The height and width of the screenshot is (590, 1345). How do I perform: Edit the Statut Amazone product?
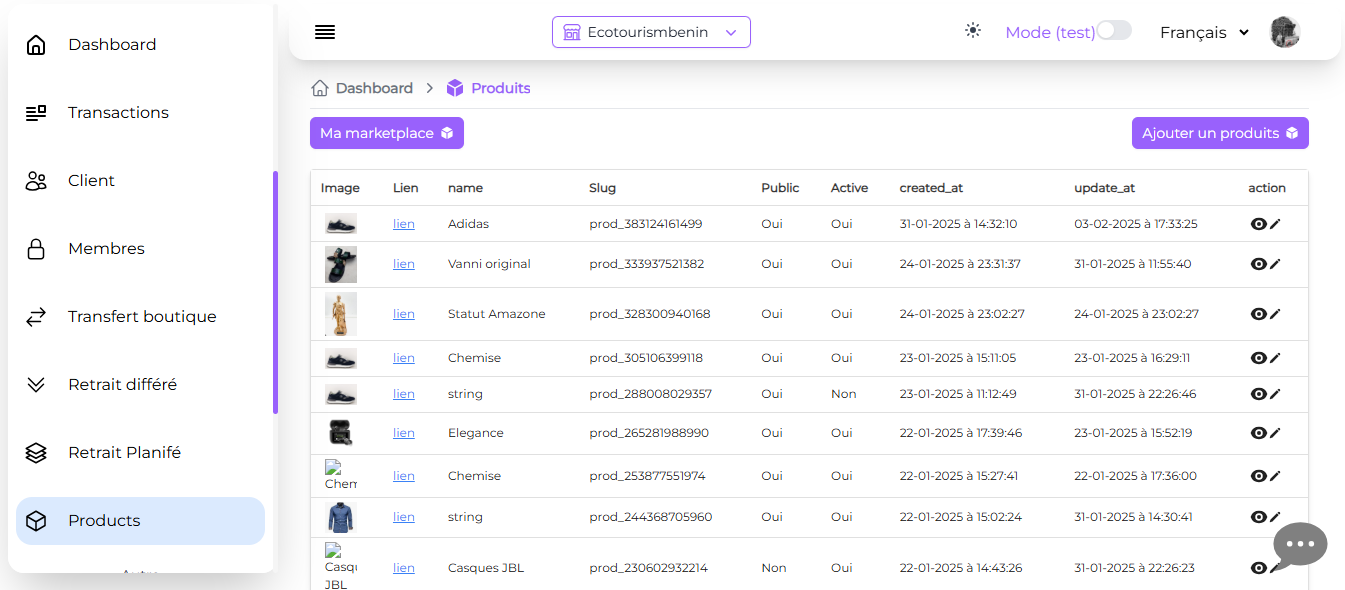pos(1275,314)
